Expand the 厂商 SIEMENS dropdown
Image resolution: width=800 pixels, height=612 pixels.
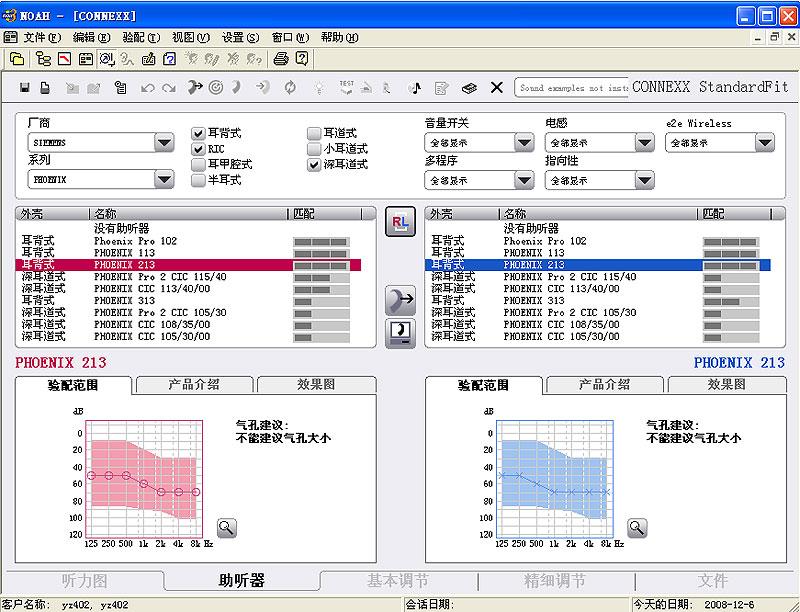[x=164, y=142]
